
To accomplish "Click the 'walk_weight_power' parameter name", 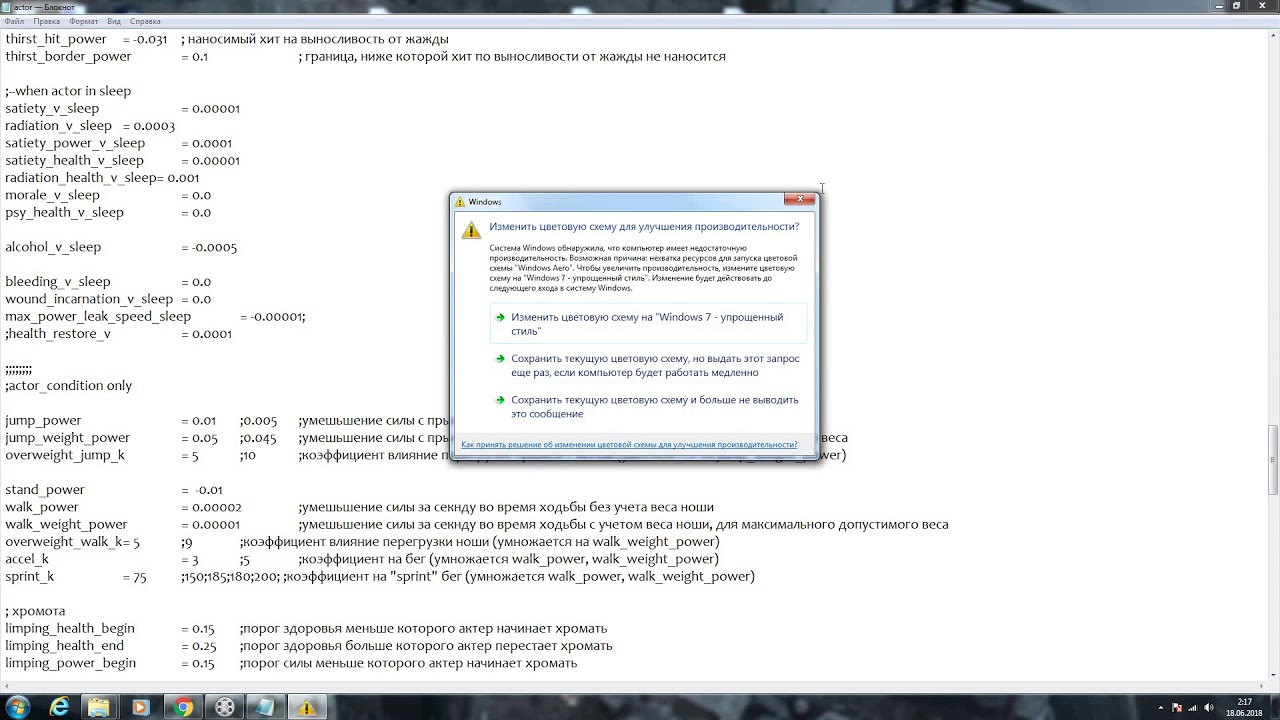I will click(66, 524).
